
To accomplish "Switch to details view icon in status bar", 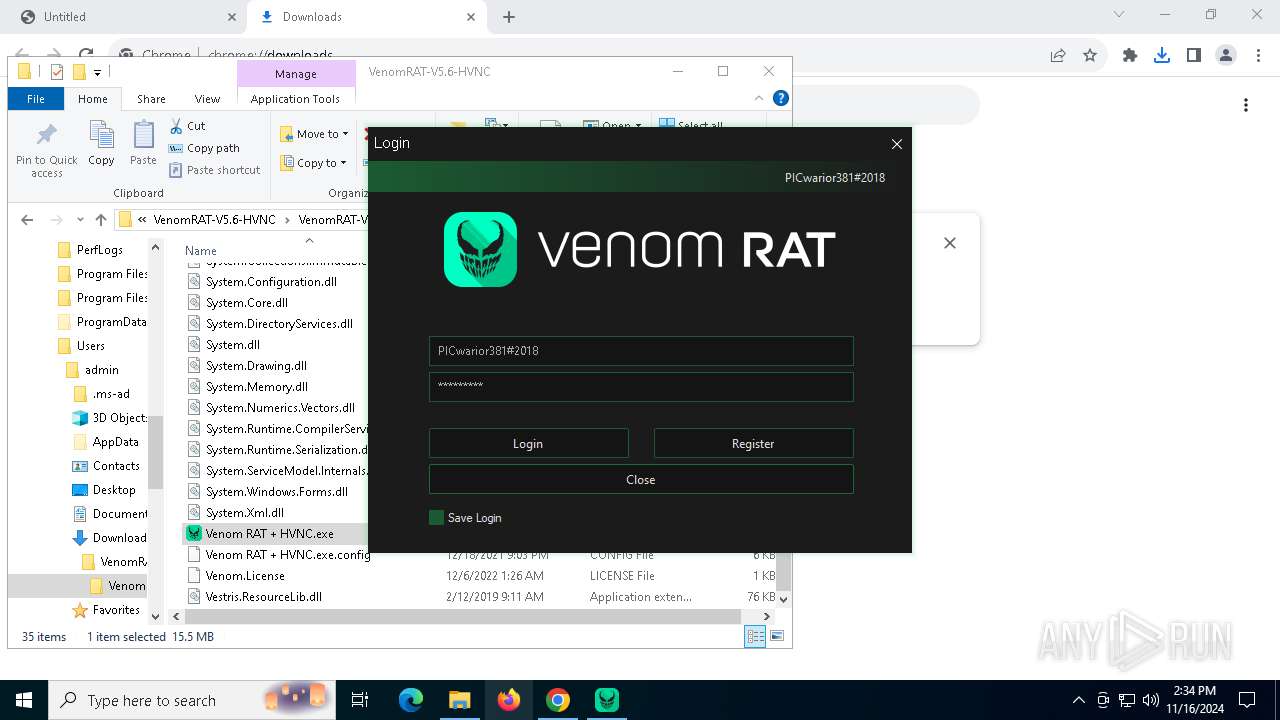I will pyautogui.click(x=755, y=636).
